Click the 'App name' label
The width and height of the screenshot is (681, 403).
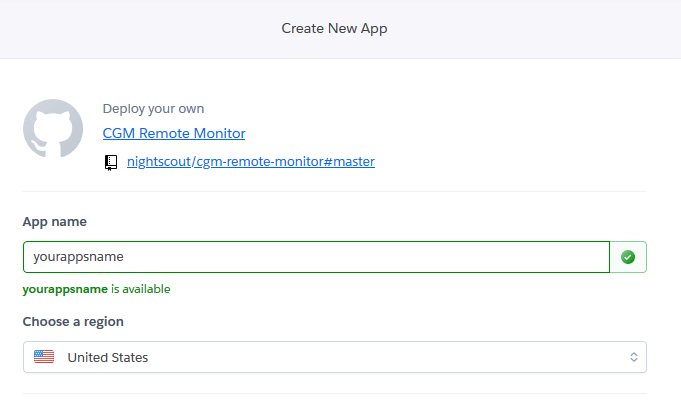55,221
